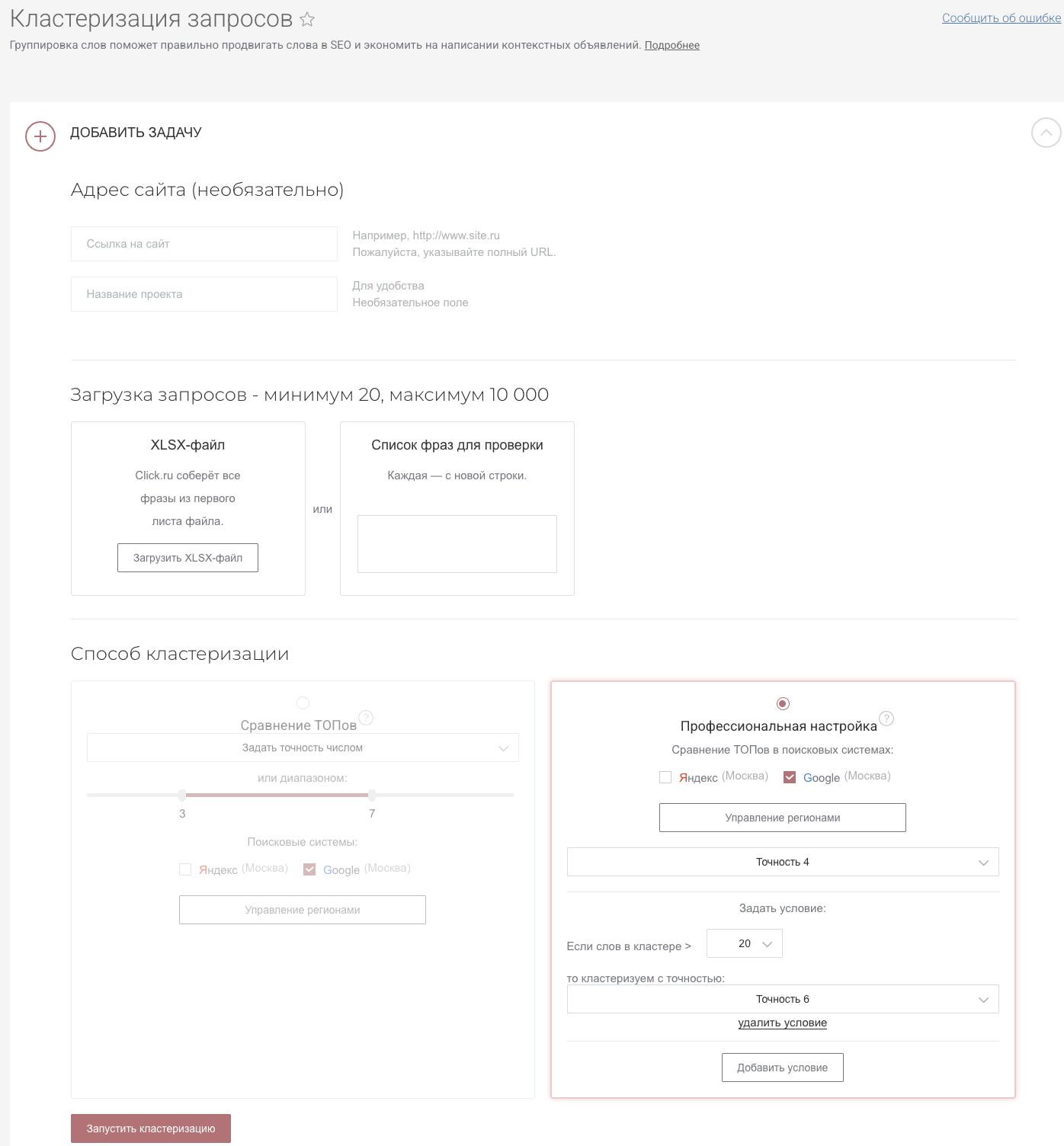1064x1146 pixels.
Task: Click Загрузить XLSX-файл button
Action: pos(187,558)
